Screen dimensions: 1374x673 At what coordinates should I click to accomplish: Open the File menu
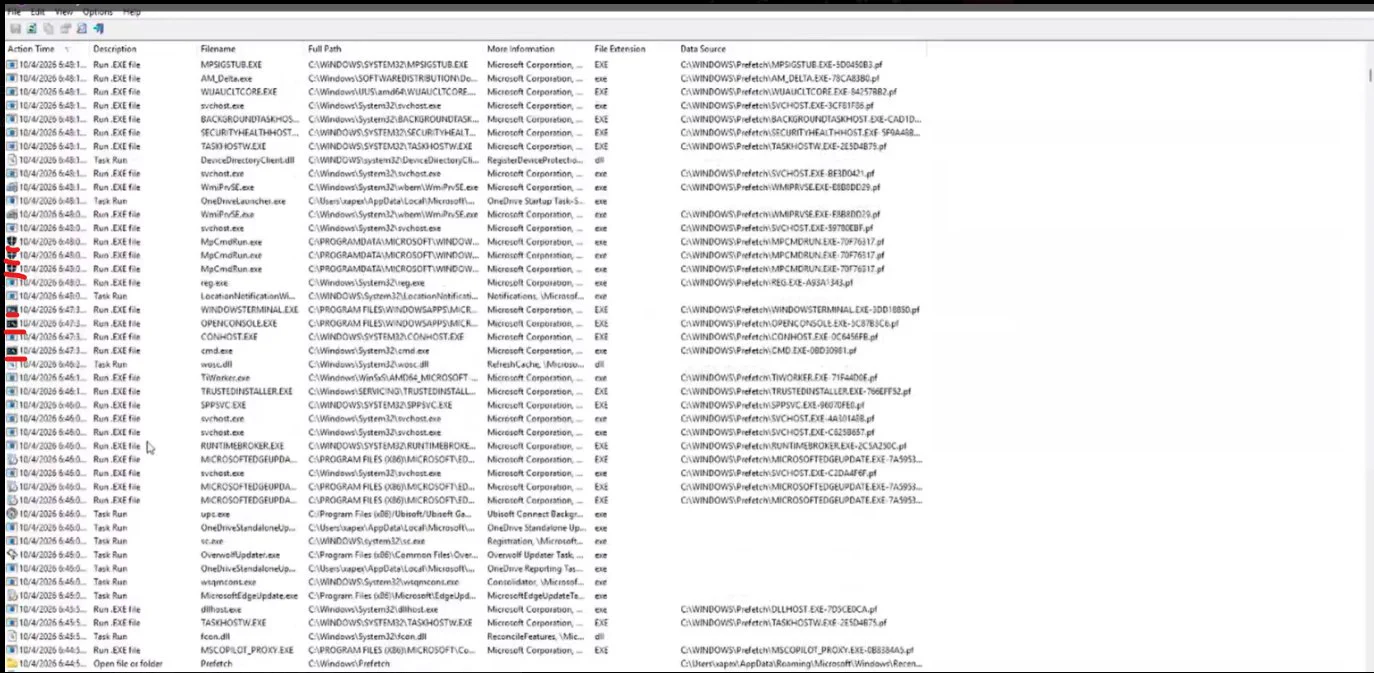[x=13, y=12]
